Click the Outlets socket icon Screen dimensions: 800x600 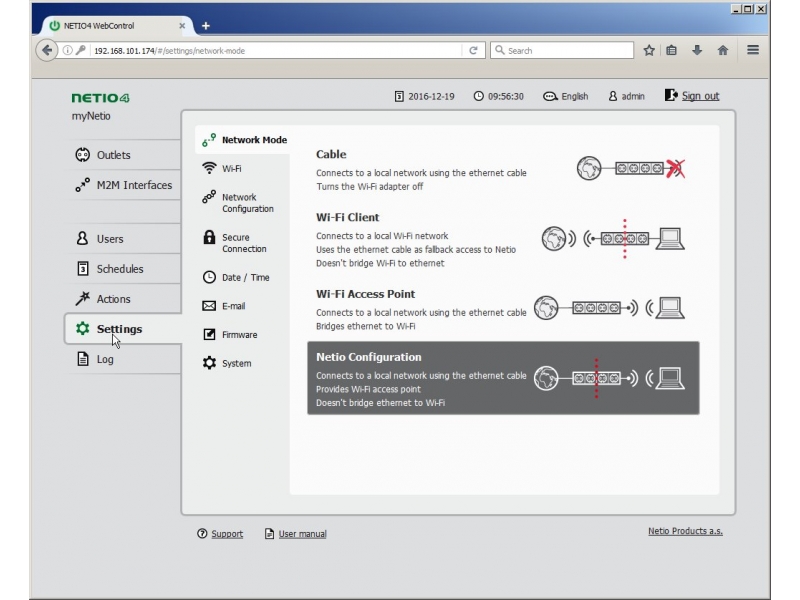pyautogui.click(x=82, y=155)
